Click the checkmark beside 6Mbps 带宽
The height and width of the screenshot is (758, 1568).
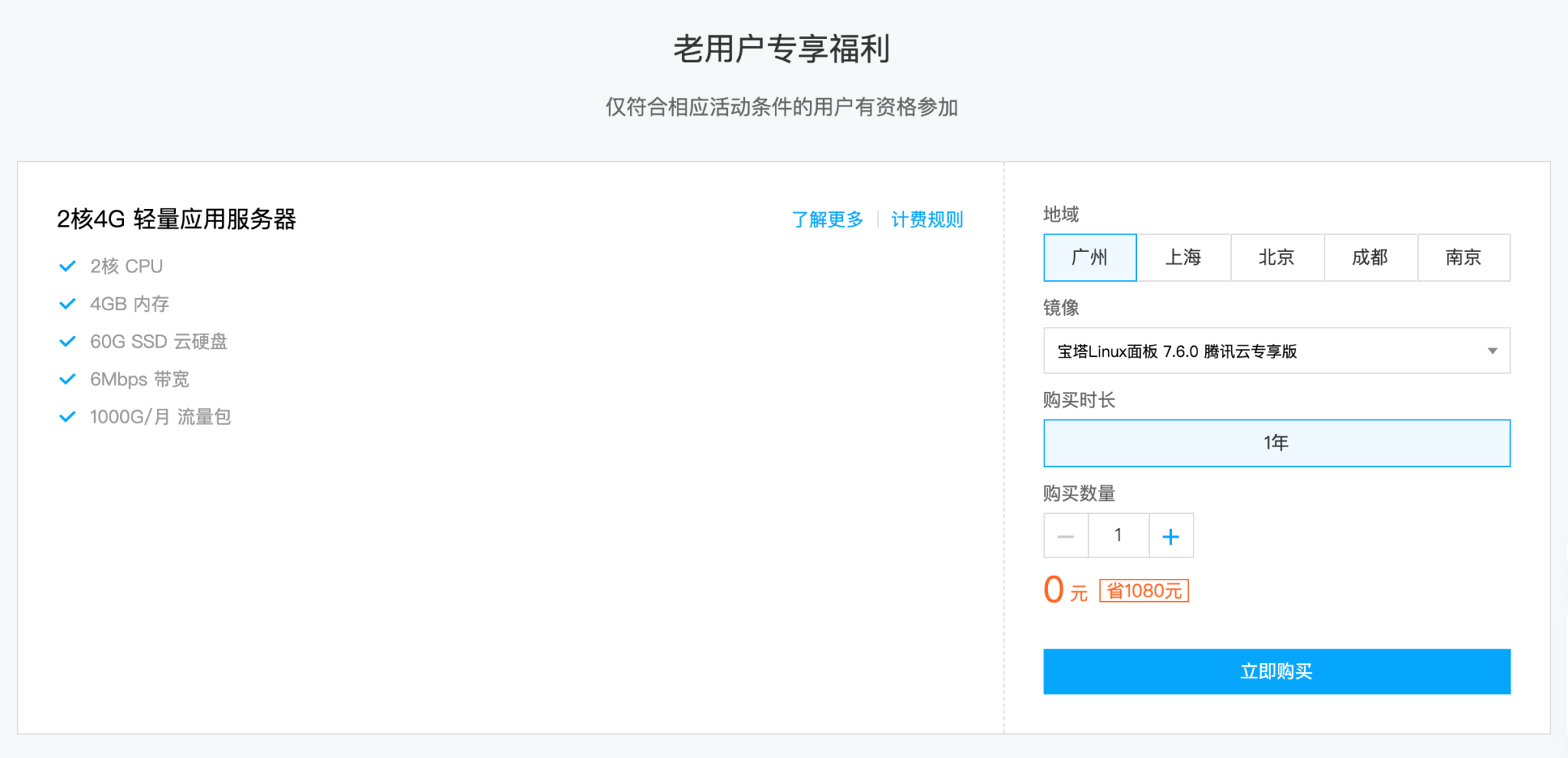(x=67, y=379)
